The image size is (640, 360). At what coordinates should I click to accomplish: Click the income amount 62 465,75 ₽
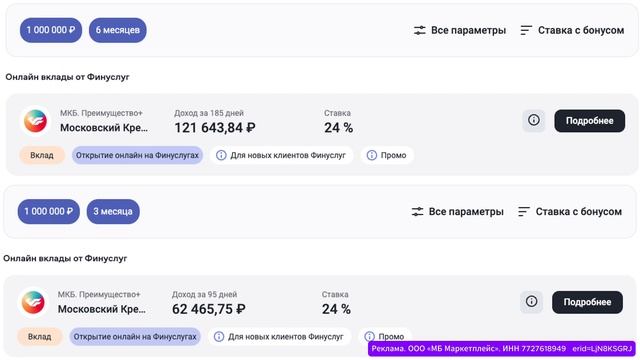tap(209, 309)
